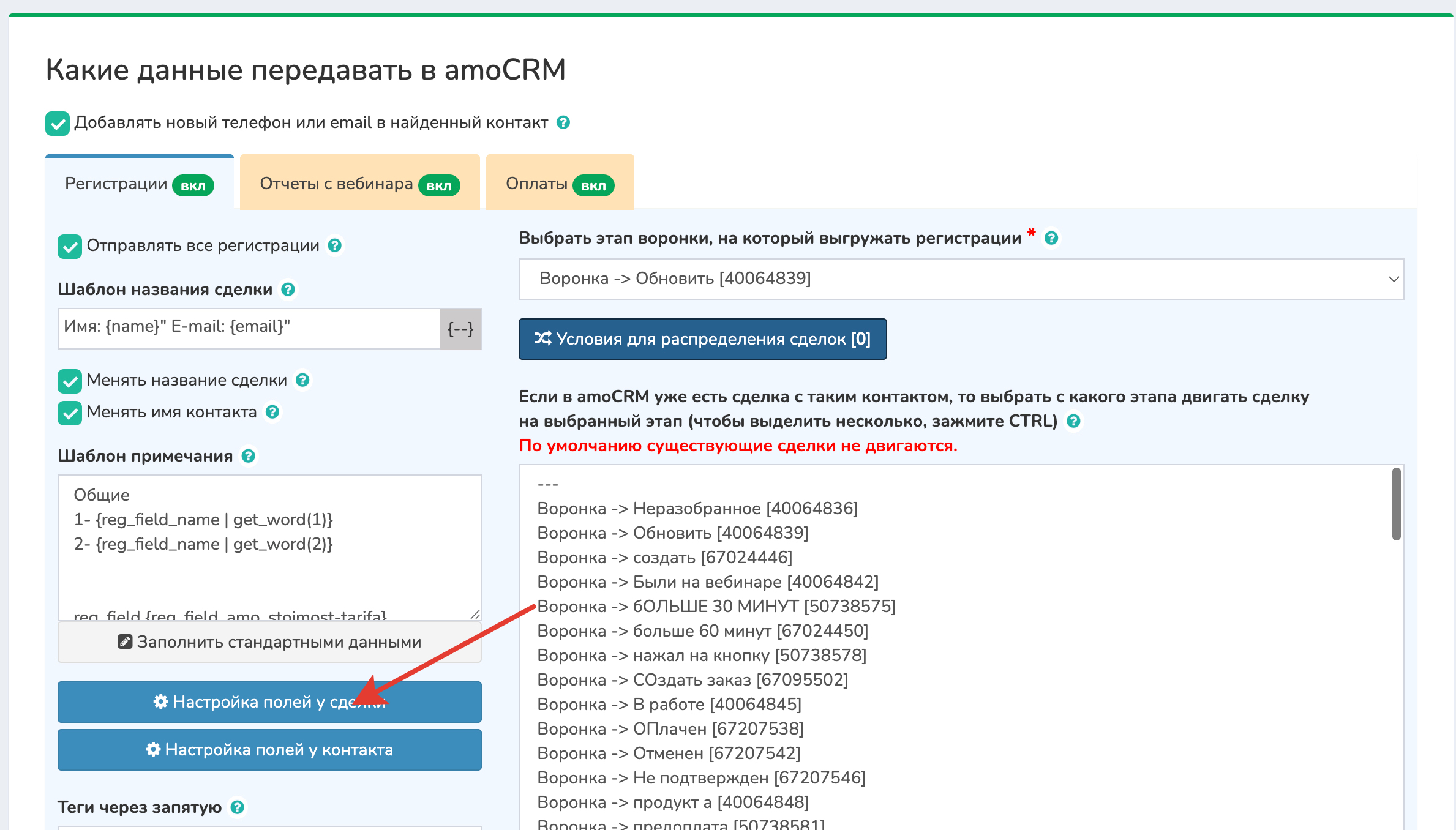Click help icon next to 'Шаблон названия сделки'

[288, 290]
